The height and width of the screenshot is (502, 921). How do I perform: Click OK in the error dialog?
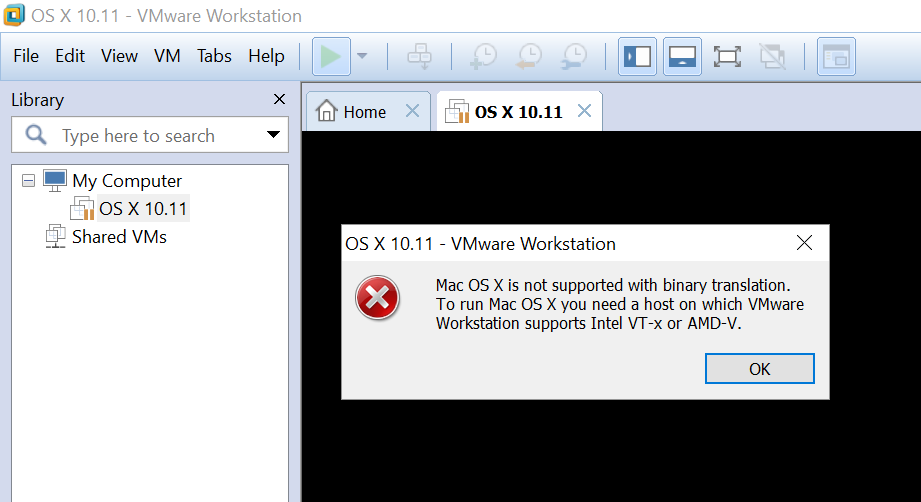(759, 369)
